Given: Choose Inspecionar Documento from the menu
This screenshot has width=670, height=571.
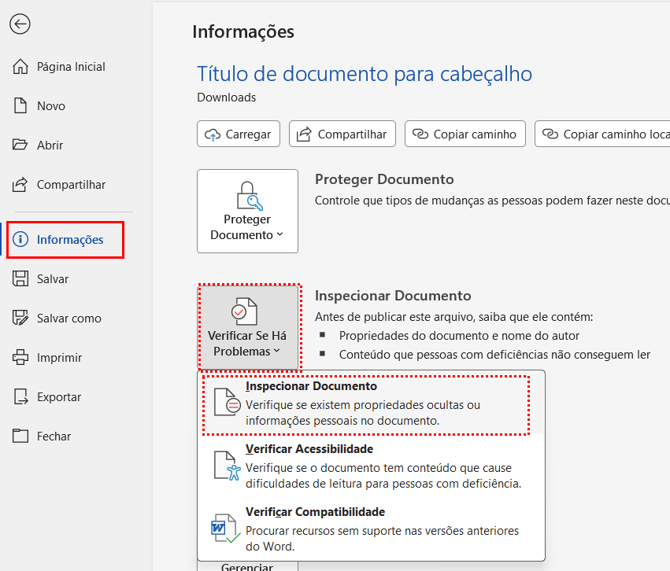Looking at the screenshot, I should tap(366, 404).
